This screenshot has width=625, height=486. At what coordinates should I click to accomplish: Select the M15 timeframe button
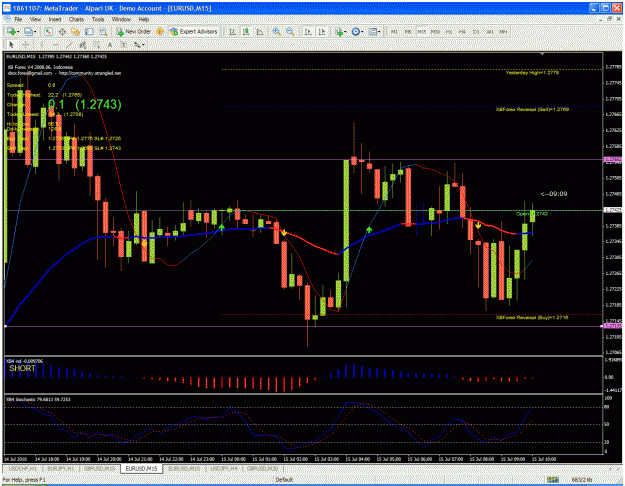[422, 31]
